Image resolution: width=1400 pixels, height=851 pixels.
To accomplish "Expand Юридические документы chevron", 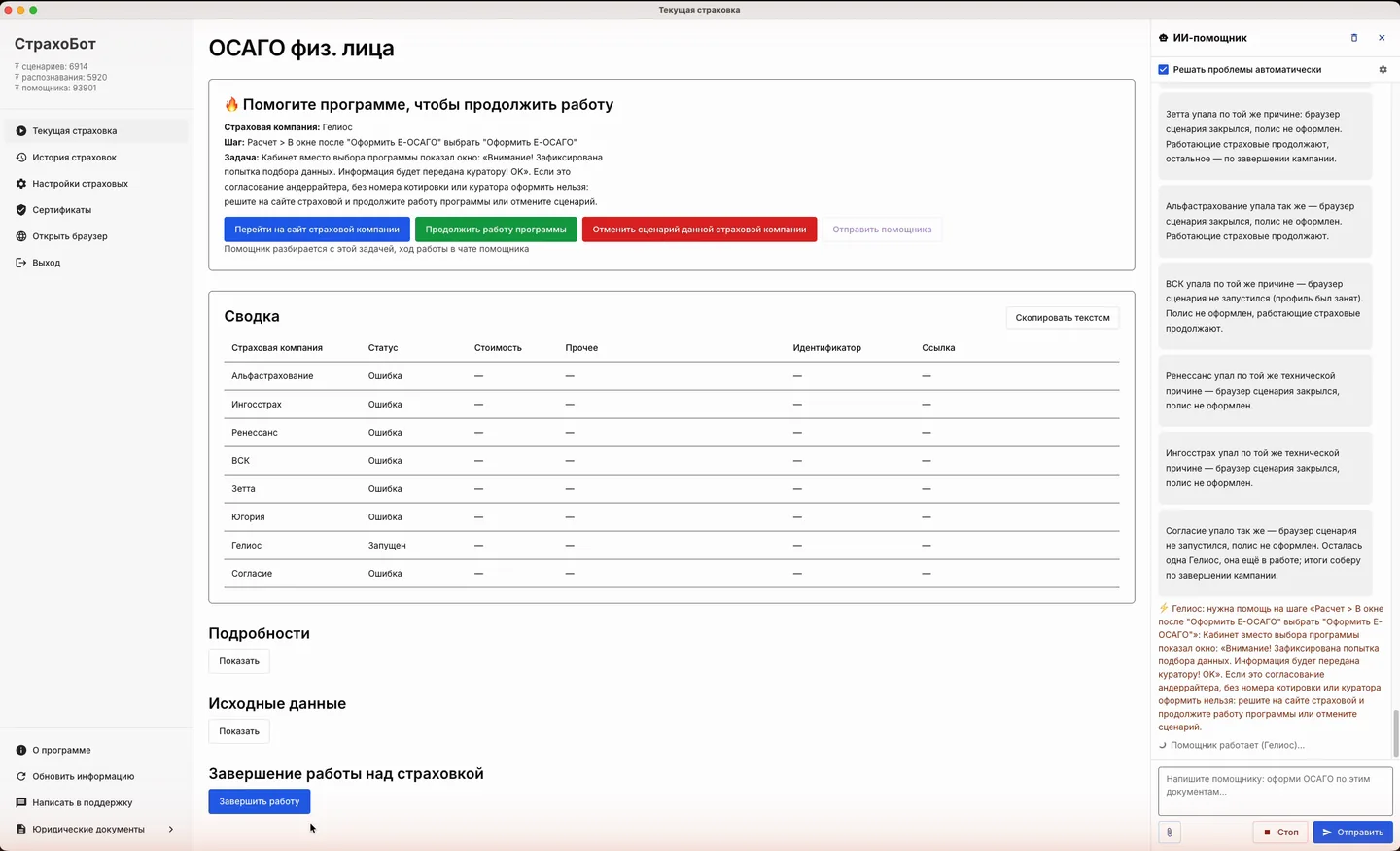I will click(171, 829).
